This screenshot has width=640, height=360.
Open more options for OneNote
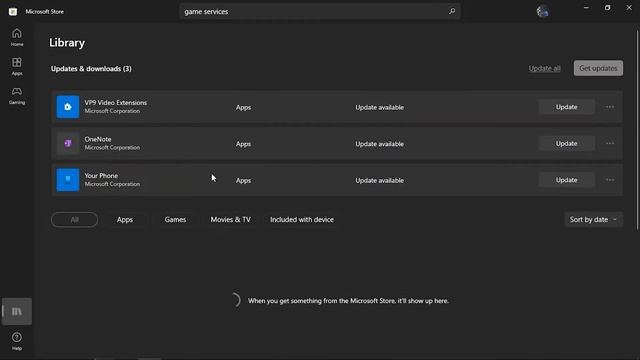tap(610, 143)
